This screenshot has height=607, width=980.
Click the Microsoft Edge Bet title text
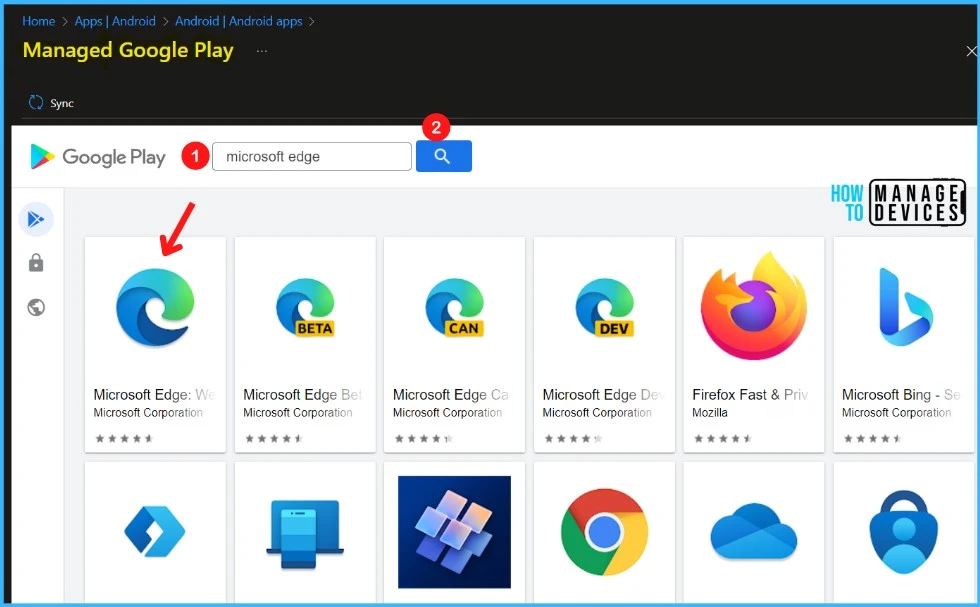point(302,394)
